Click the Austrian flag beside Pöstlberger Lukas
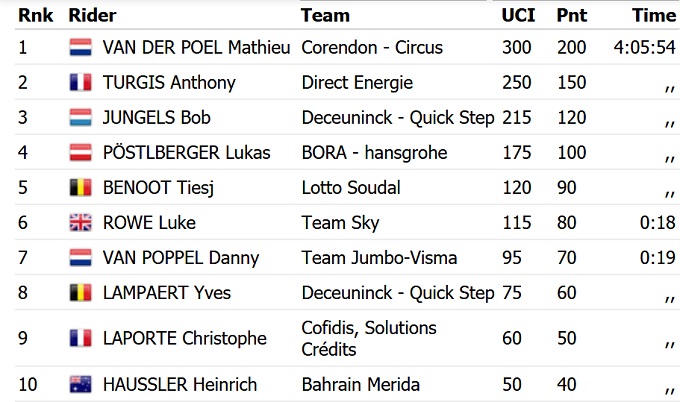The image size is (680, 402). 80,153
